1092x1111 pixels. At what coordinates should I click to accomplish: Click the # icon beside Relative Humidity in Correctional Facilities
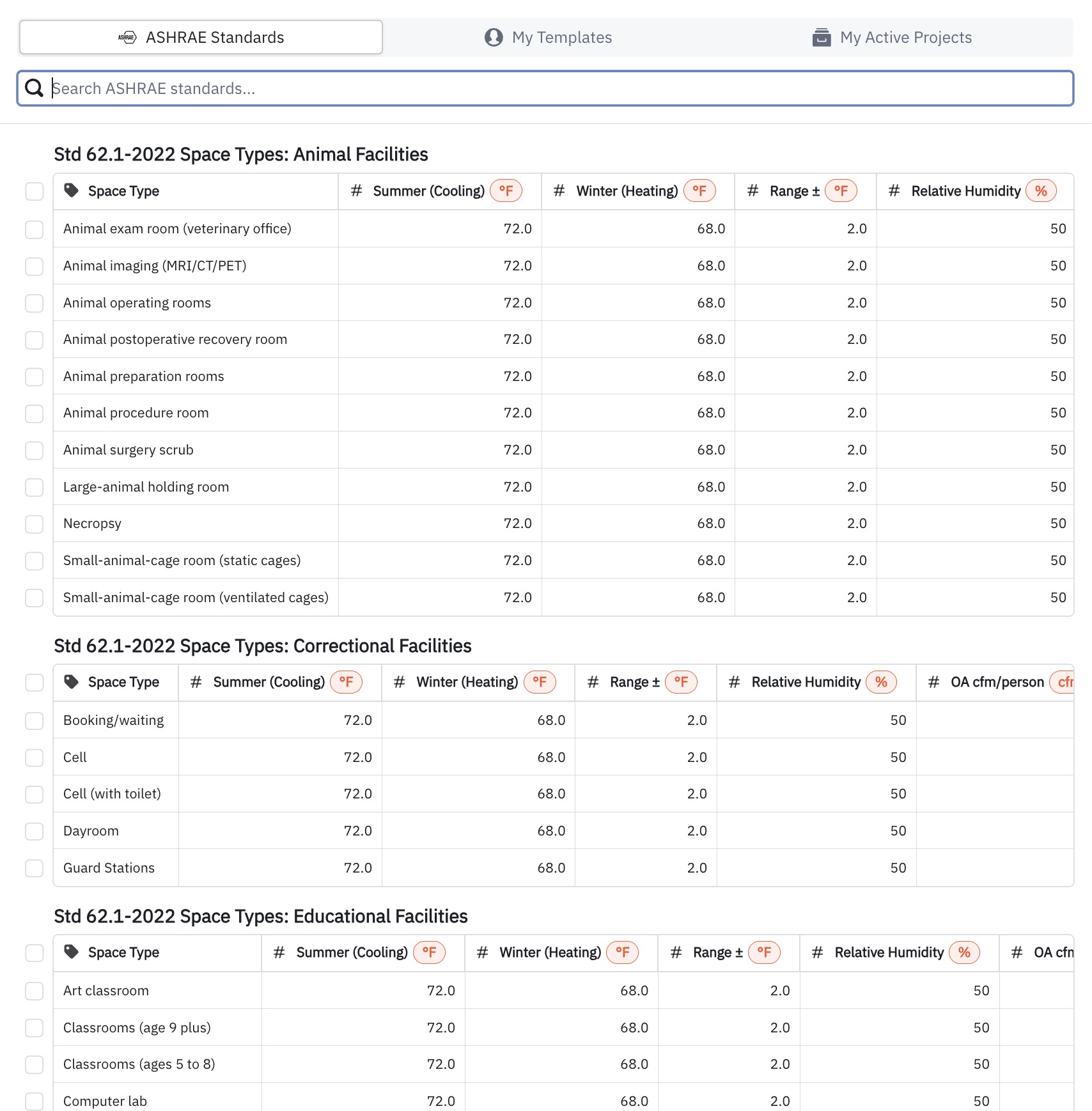(735, 682)
